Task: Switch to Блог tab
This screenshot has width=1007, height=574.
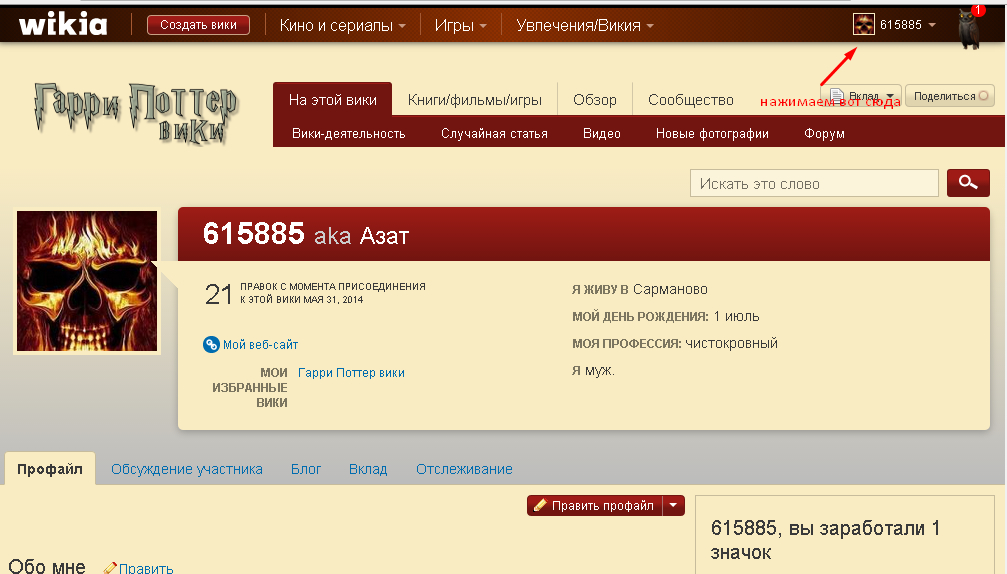Action: (x=306, y=469)
